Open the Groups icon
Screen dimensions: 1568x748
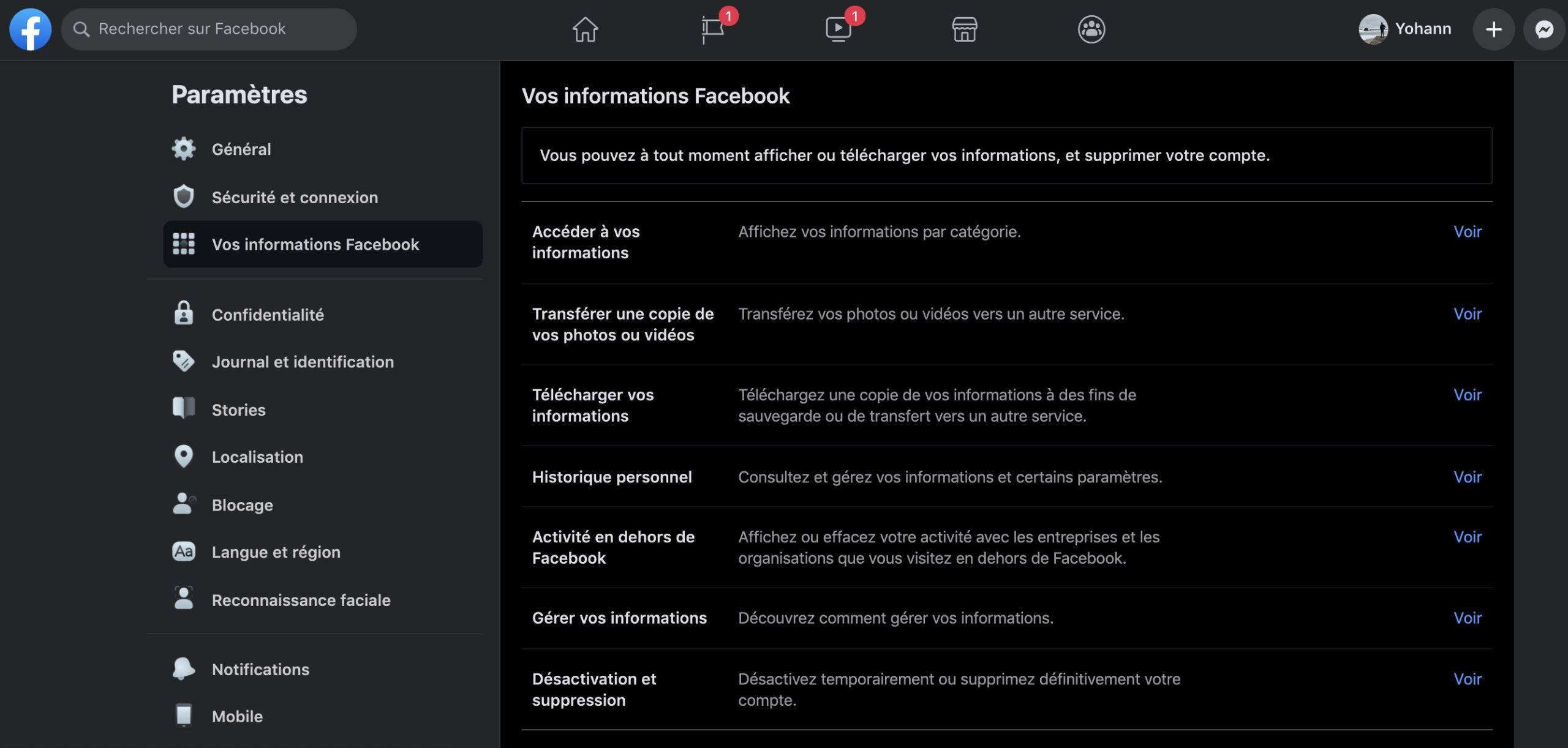[x=1091, y=29]
